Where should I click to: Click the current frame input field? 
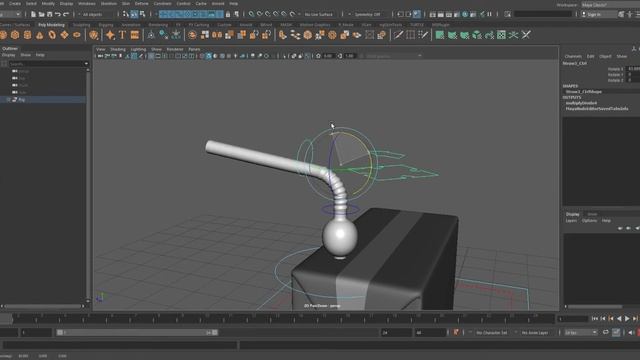click(x=573, y=319)
